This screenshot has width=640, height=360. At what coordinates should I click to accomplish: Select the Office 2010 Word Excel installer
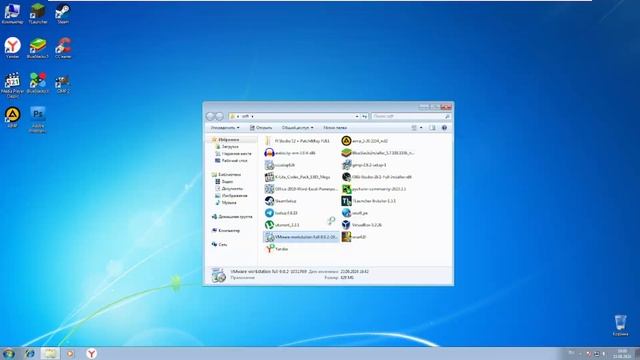click(x=301, y=189)
